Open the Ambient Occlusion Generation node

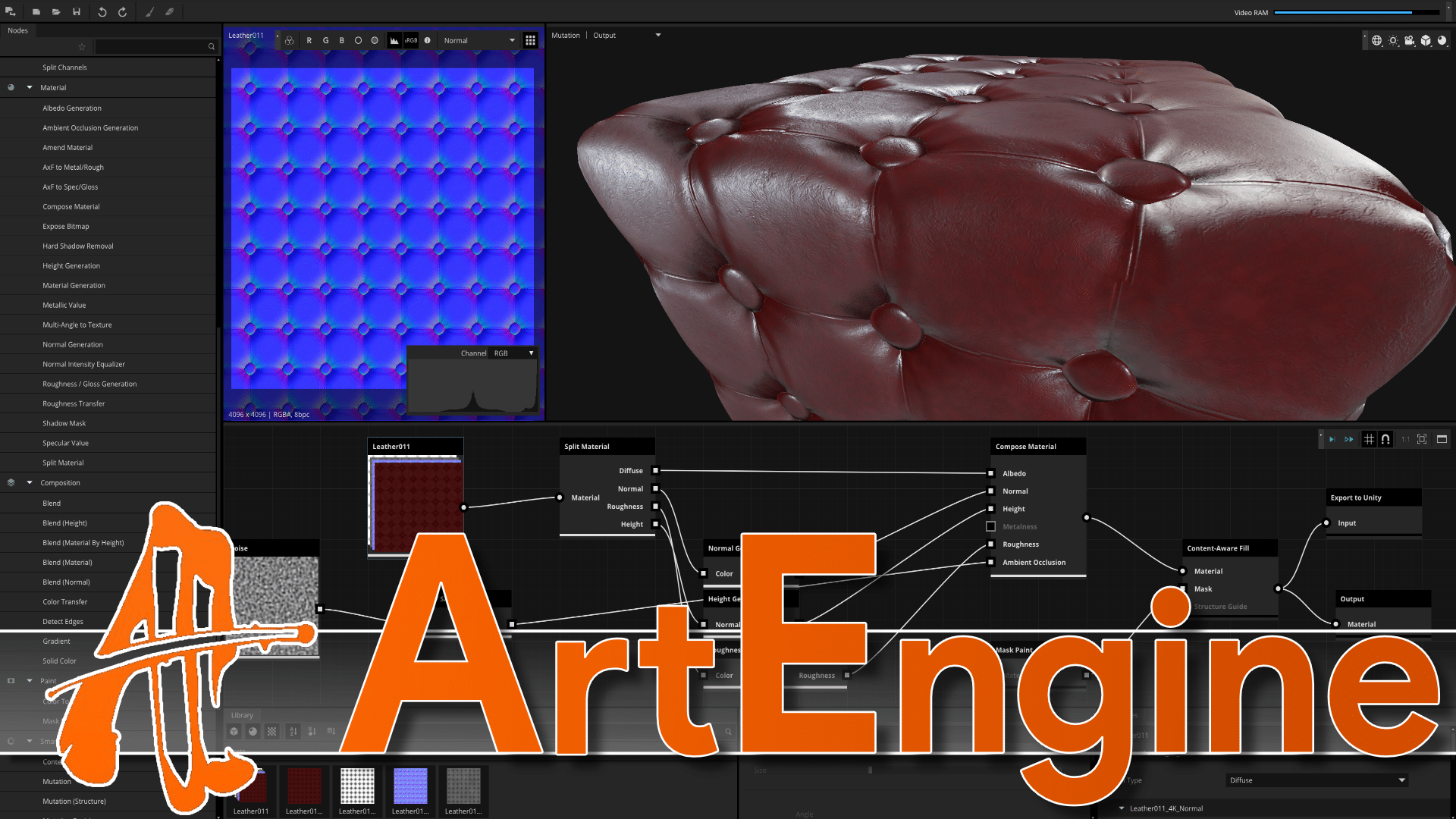coord(90,127)
